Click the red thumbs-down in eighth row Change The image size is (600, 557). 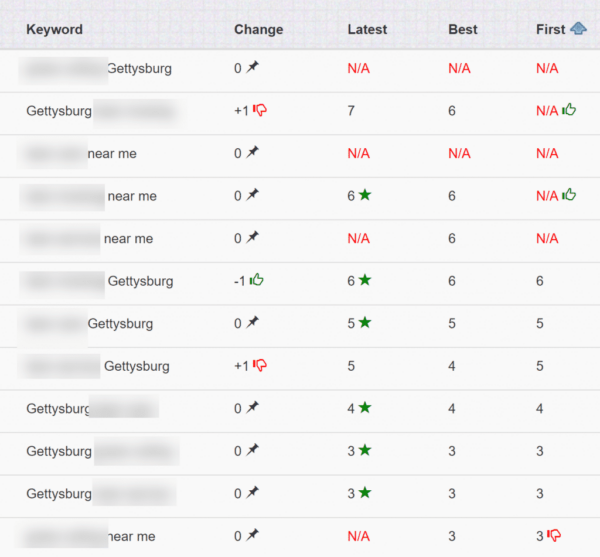tap(260, 365)
